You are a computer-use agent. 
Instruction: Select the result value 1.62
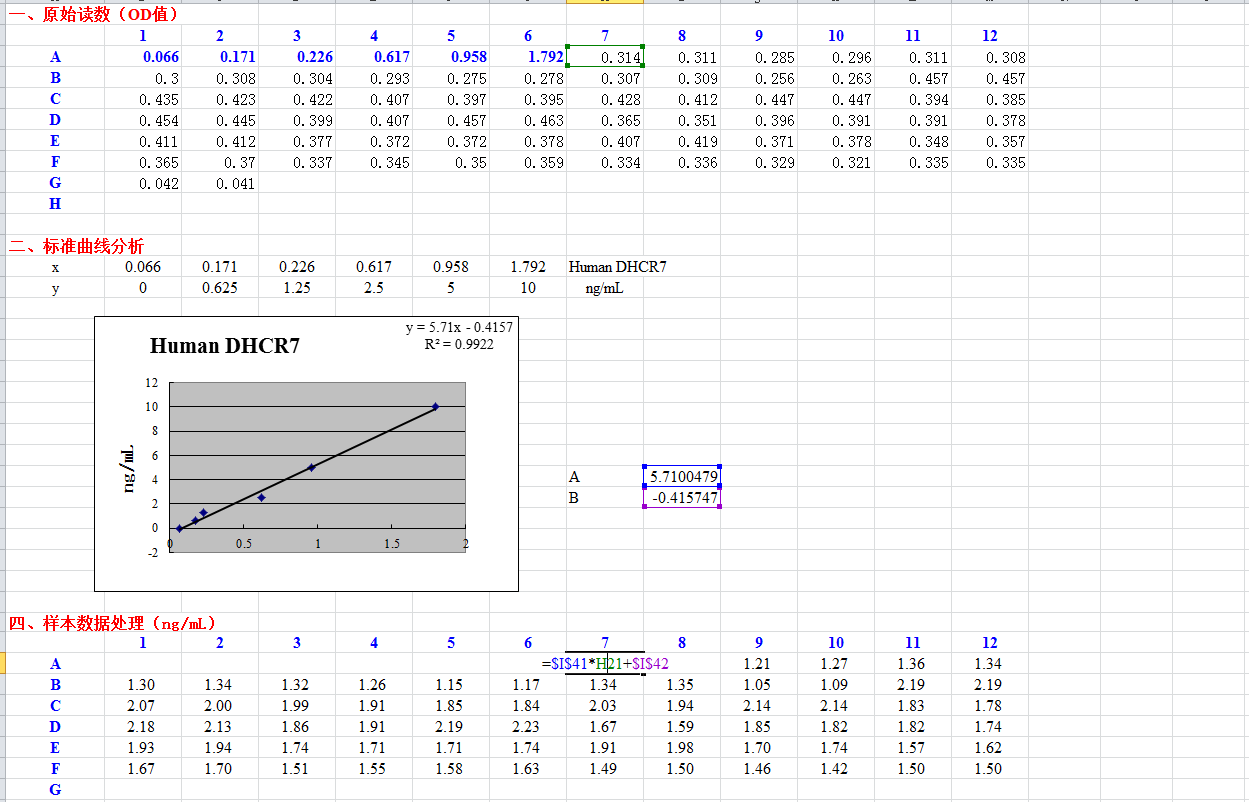point(988,748)
